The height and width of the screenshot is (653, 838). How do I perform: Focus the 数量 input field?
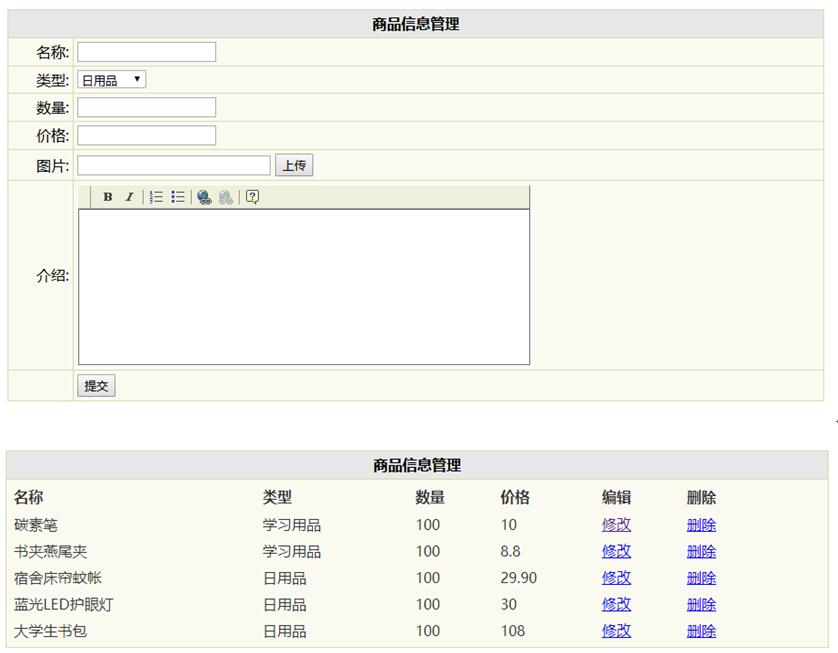pos(146,107)
